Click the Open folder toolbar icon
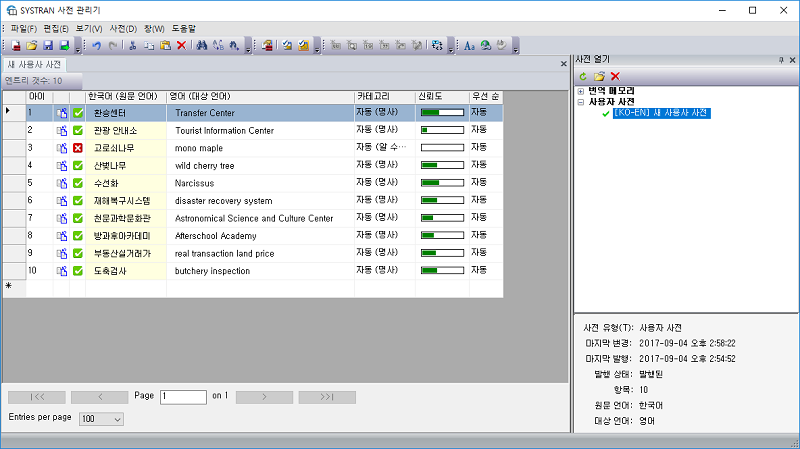Image resolution: width=800 pixels, height=449 pixels. [x=32, y=45]
